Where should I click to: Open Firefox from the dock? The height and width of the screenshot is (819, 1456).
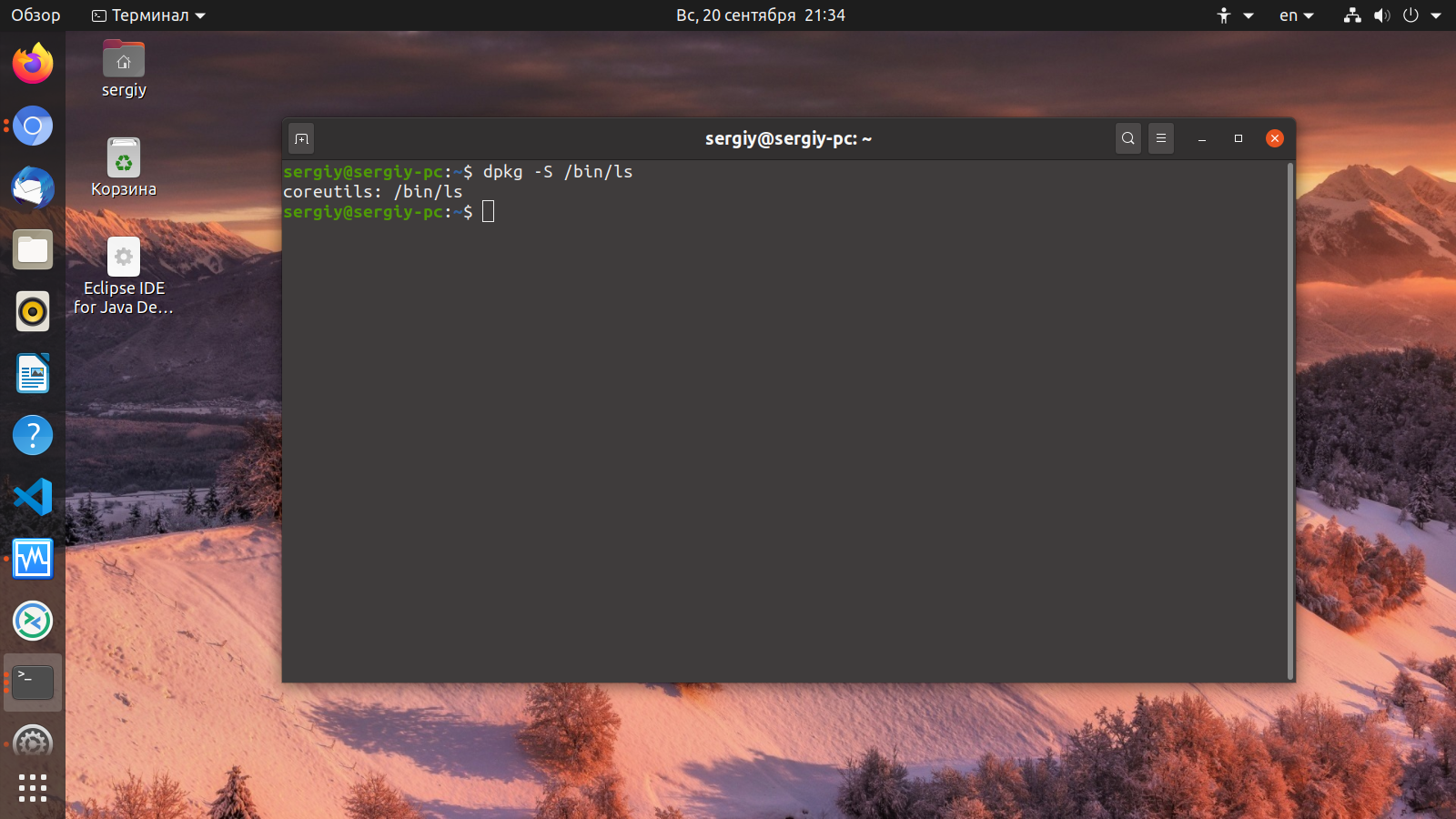[33, 64]
